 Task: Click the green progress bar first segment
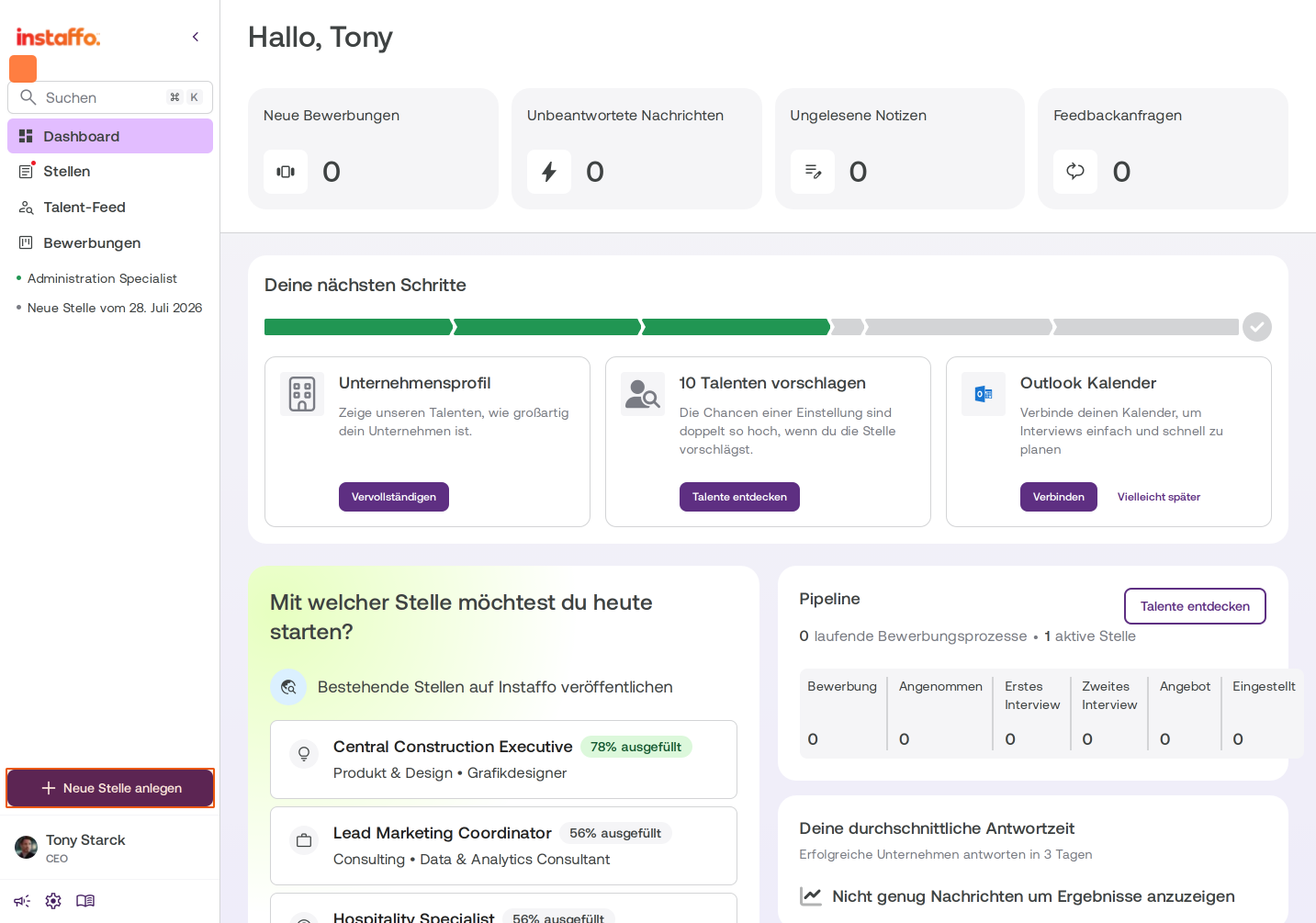[x=359, y=327]
